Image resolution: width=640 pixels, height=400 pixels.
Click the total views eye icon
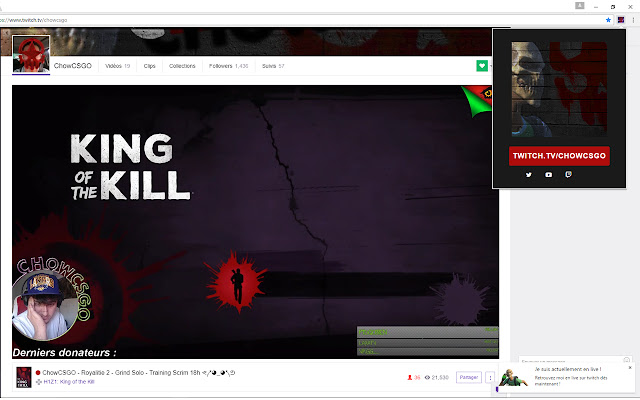point(427,378)
